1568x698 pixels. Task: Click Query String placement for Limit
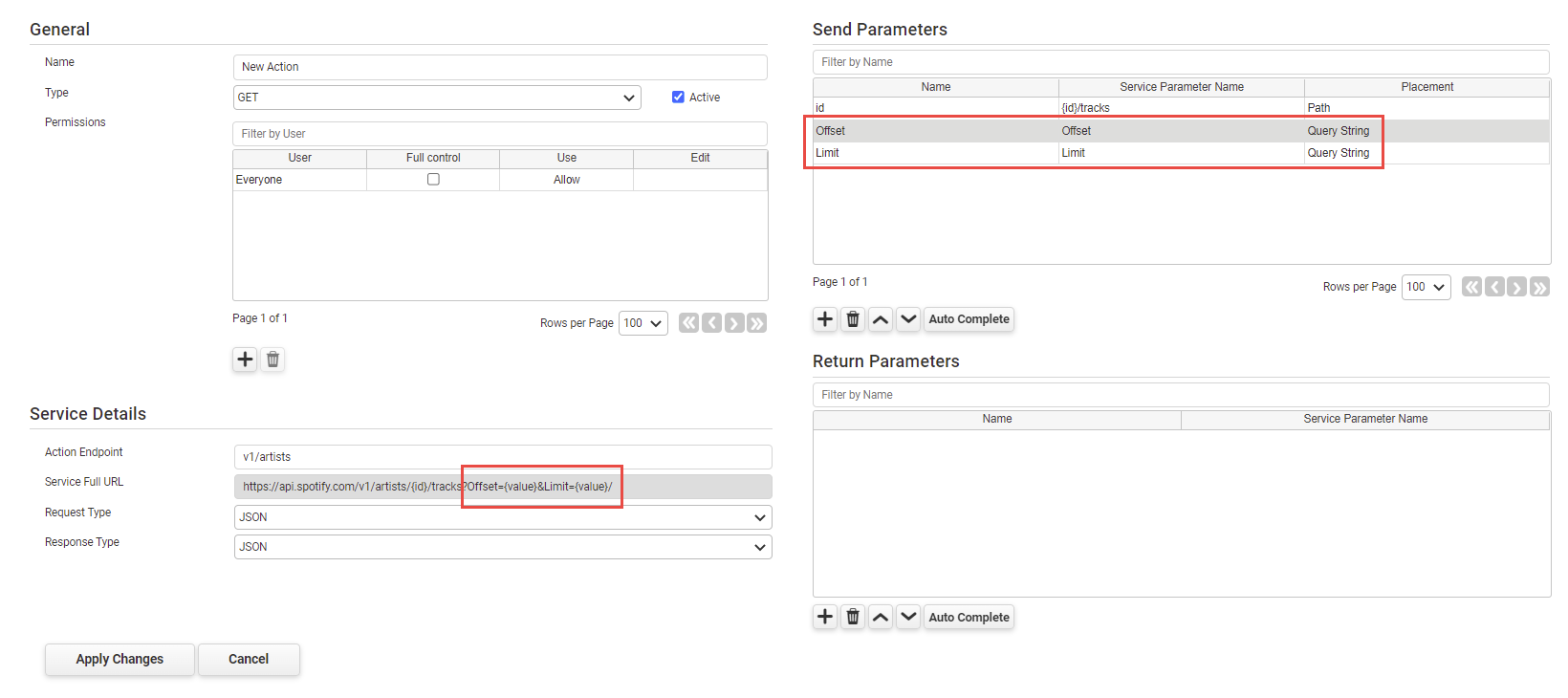1427,153
